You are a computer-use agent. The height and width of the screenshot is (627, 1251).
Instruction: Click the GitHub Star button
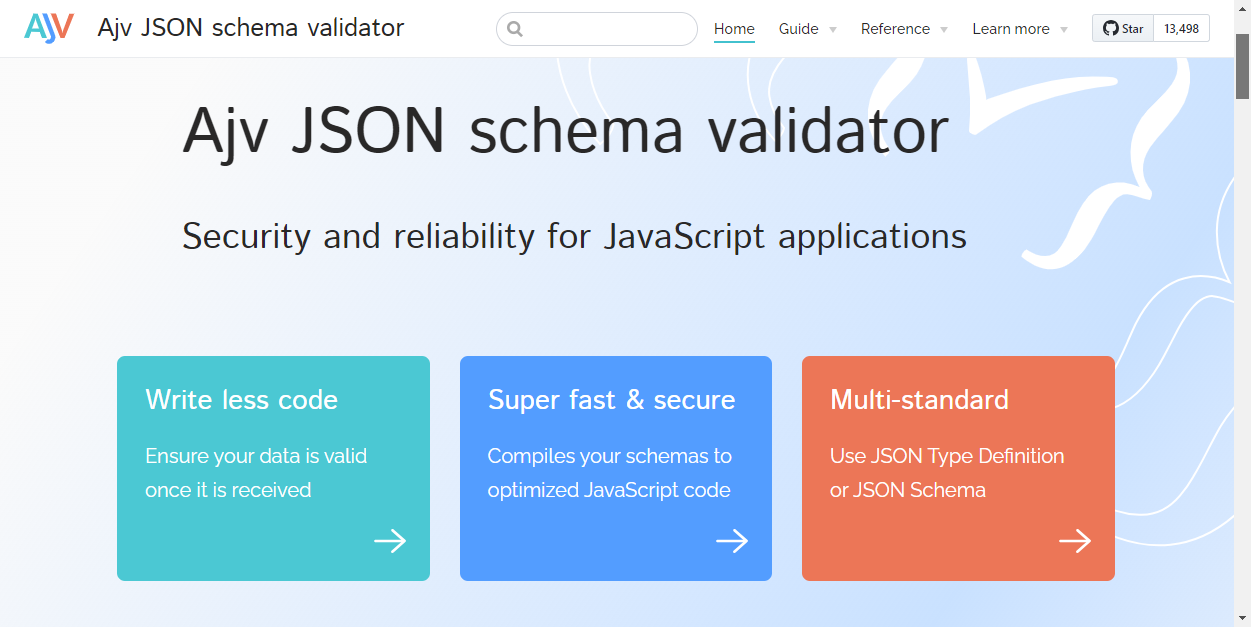pyautogui.click(x=1123, y=29)
